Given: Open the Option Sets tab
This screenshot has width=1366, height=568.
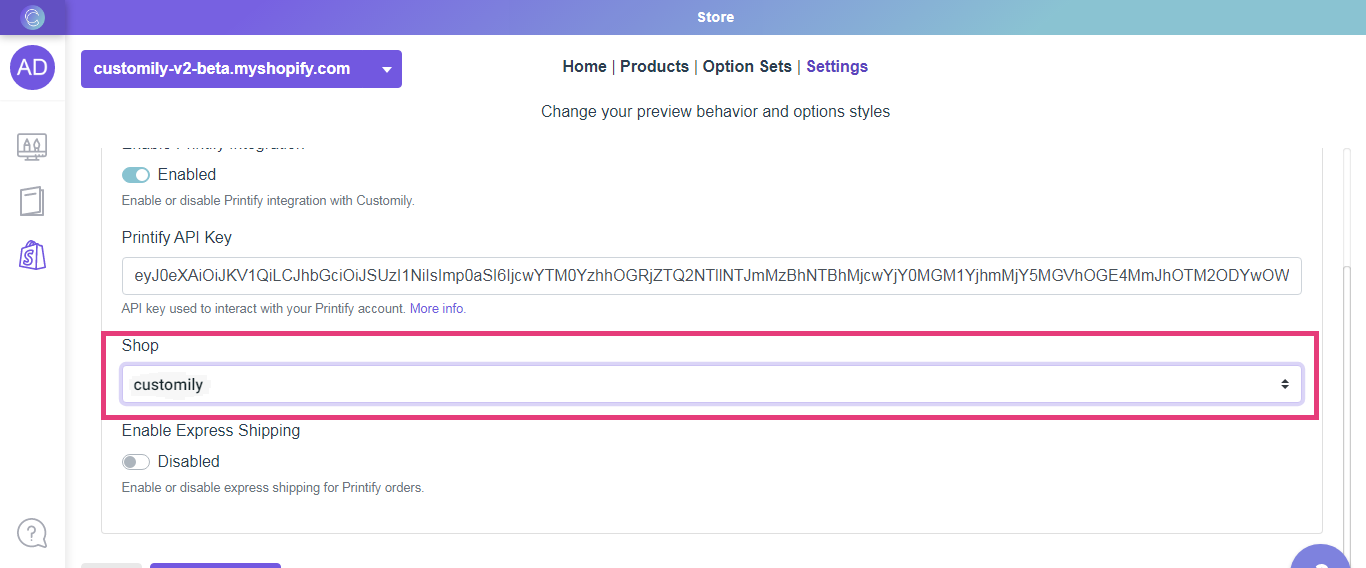Looking at the screenshot, I should 747,67.
